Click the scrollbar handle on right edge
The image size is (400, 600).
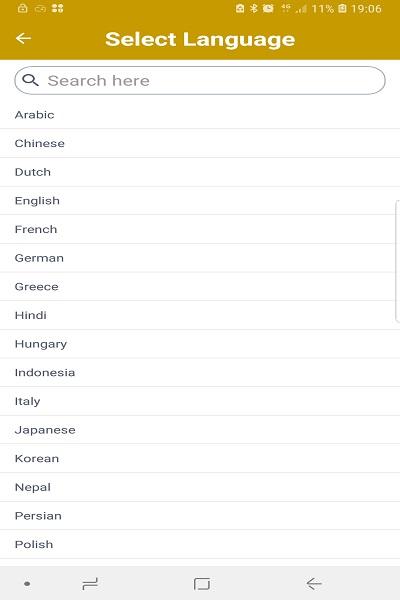[x=397, y=261]
